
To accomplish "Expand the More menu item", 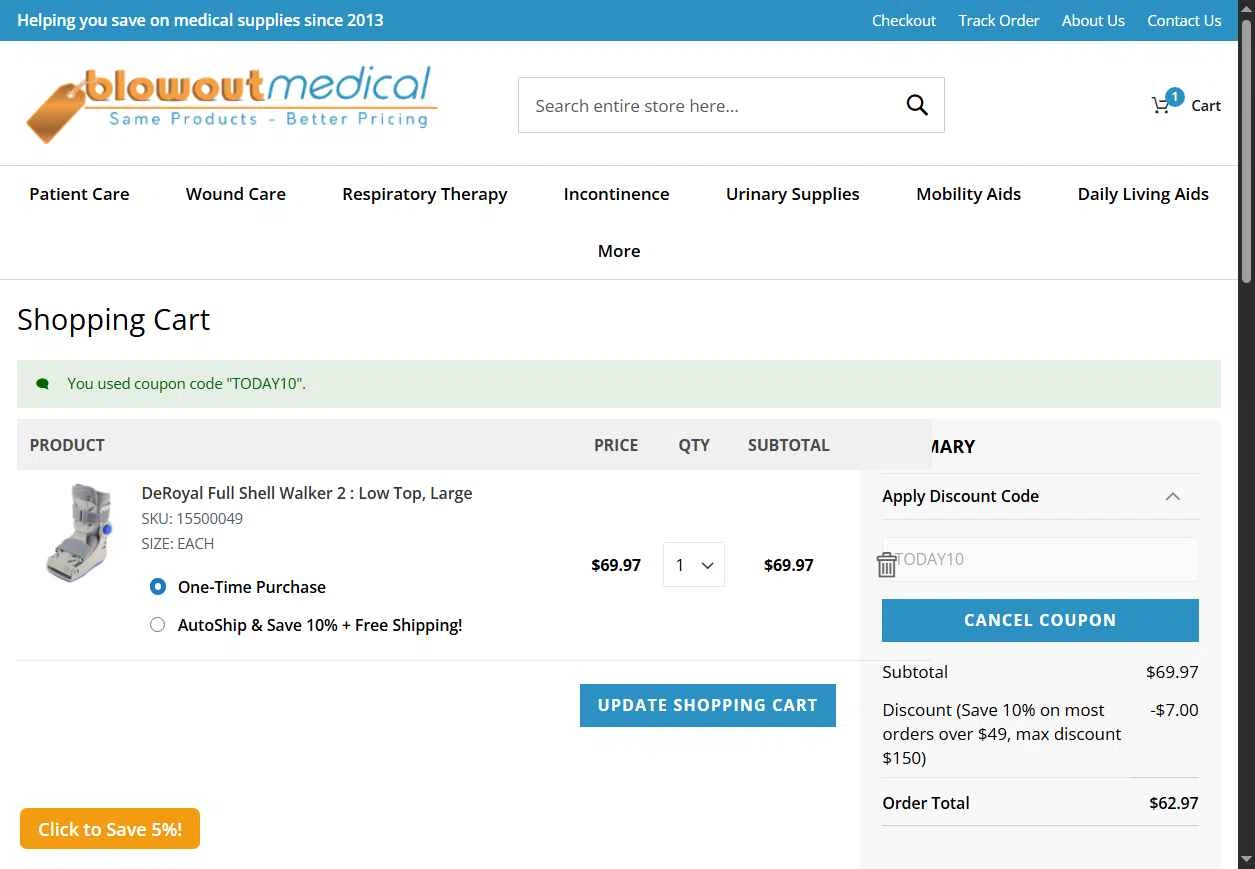I will click(619, 251).
